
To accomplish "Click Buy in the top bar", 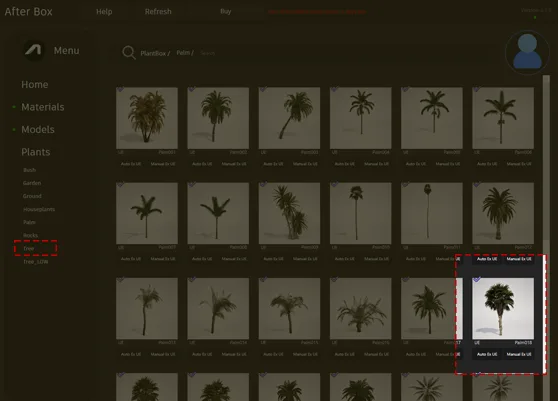I will coord(226,11).
